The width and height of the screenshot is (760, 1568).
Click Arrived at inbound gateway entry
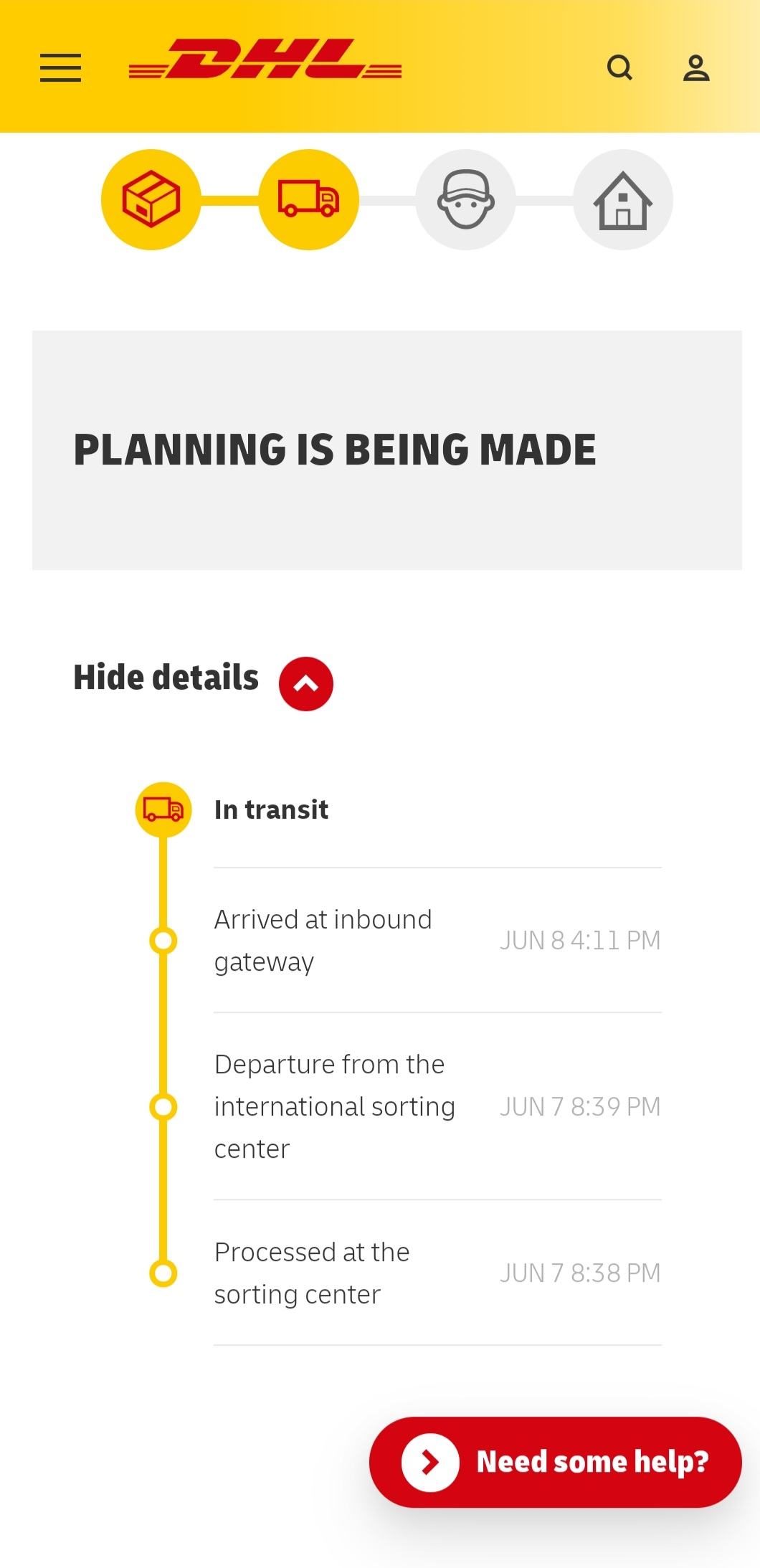(437, 940)
